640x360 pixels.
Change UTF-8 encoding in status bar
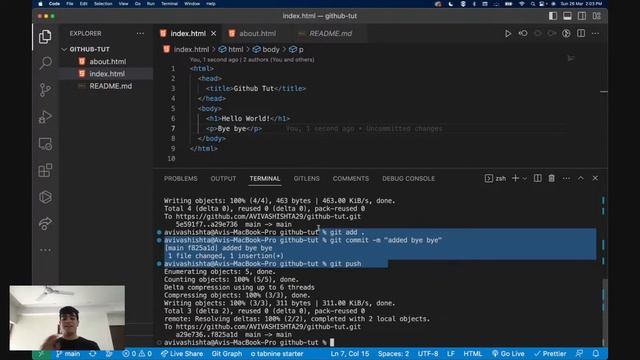[x=428, y=353]
